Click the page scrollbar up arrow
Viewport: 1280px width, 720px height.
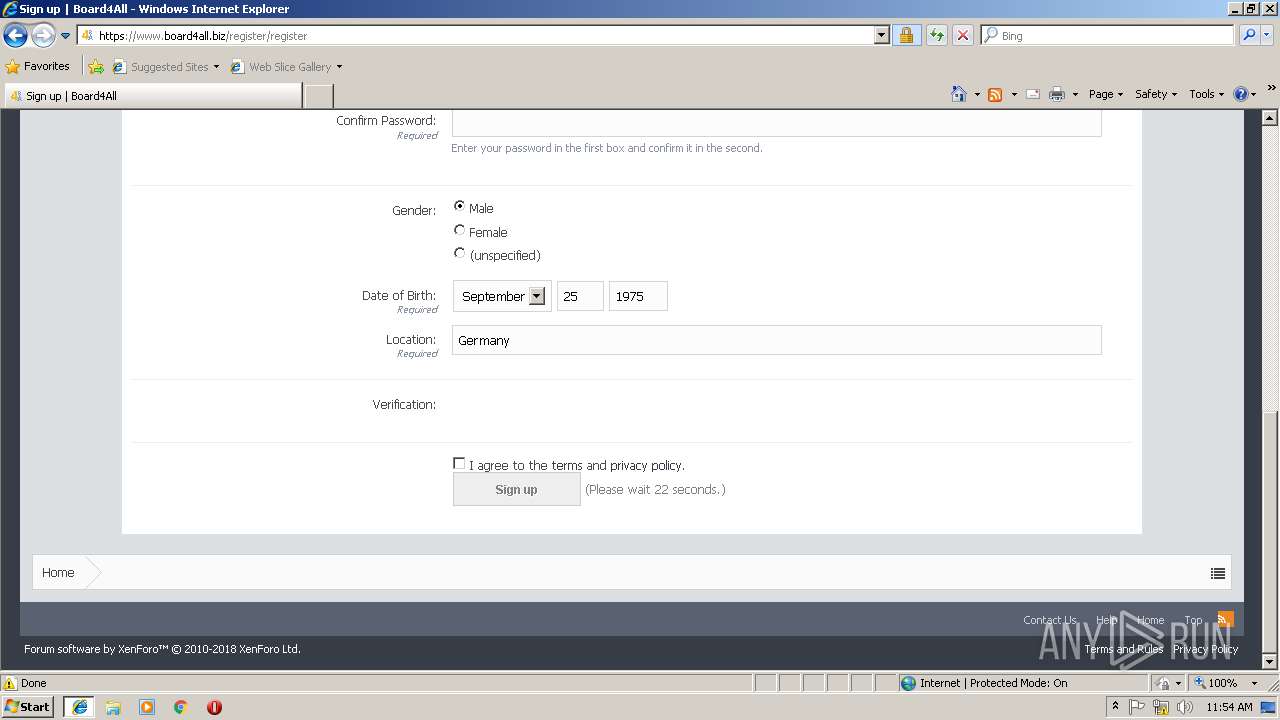click(1271, 118)
